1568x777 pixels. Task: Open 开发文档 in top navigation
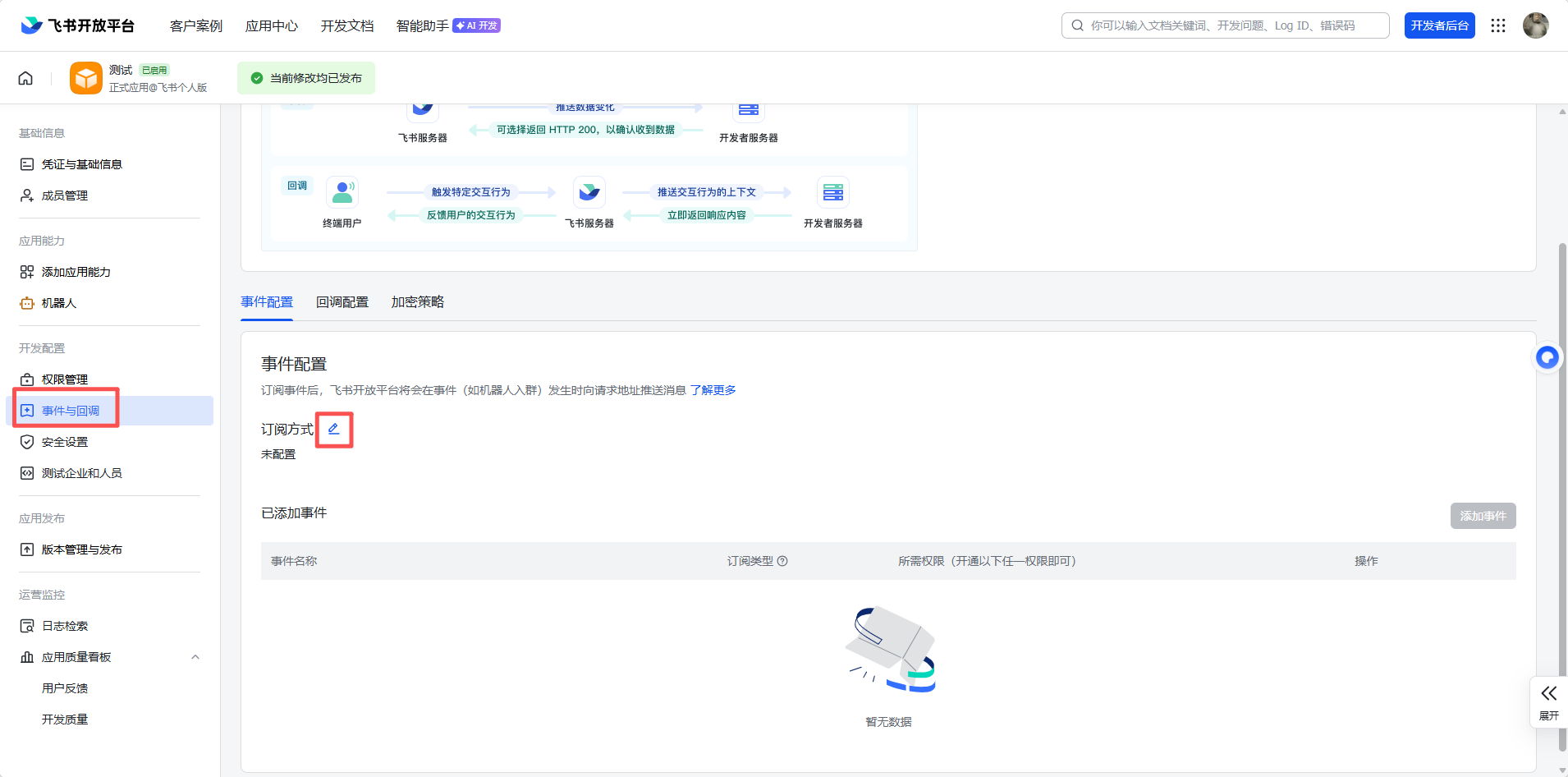pyautogui.click(x=347, y=25)
